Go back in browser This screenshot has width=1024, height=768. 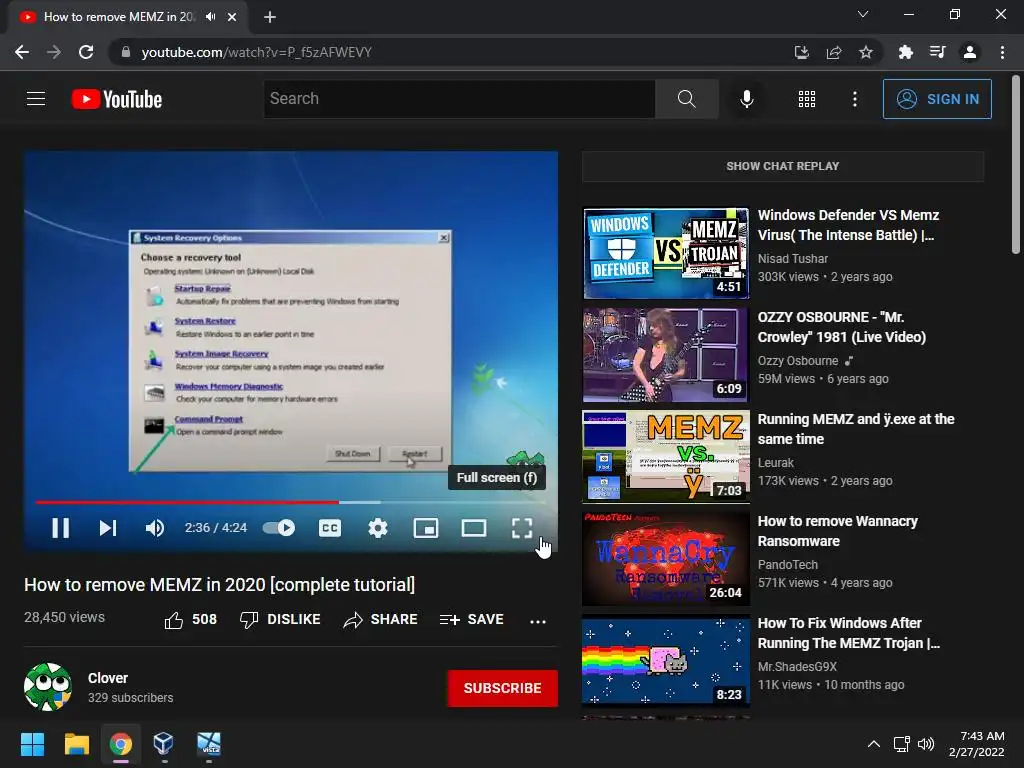pyautogui.click(x=22, y=52)
